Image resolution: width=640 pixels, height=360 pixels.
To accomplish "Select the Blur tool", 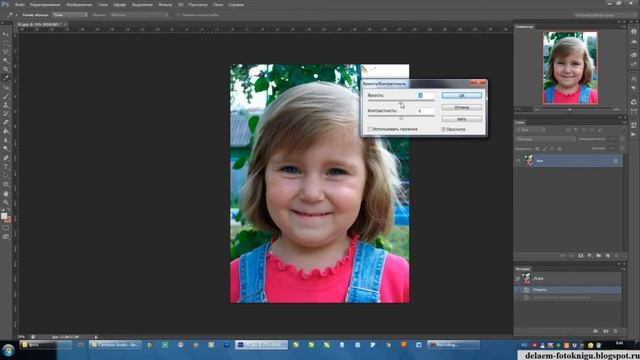I will [x=6, y=140].
